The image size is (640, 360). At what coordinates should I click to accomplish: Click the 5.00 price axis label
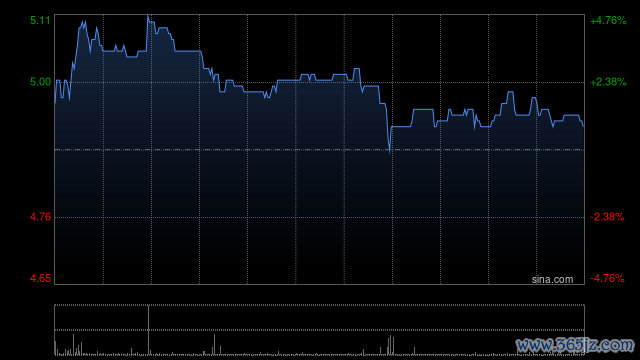(x=40, y=82)
